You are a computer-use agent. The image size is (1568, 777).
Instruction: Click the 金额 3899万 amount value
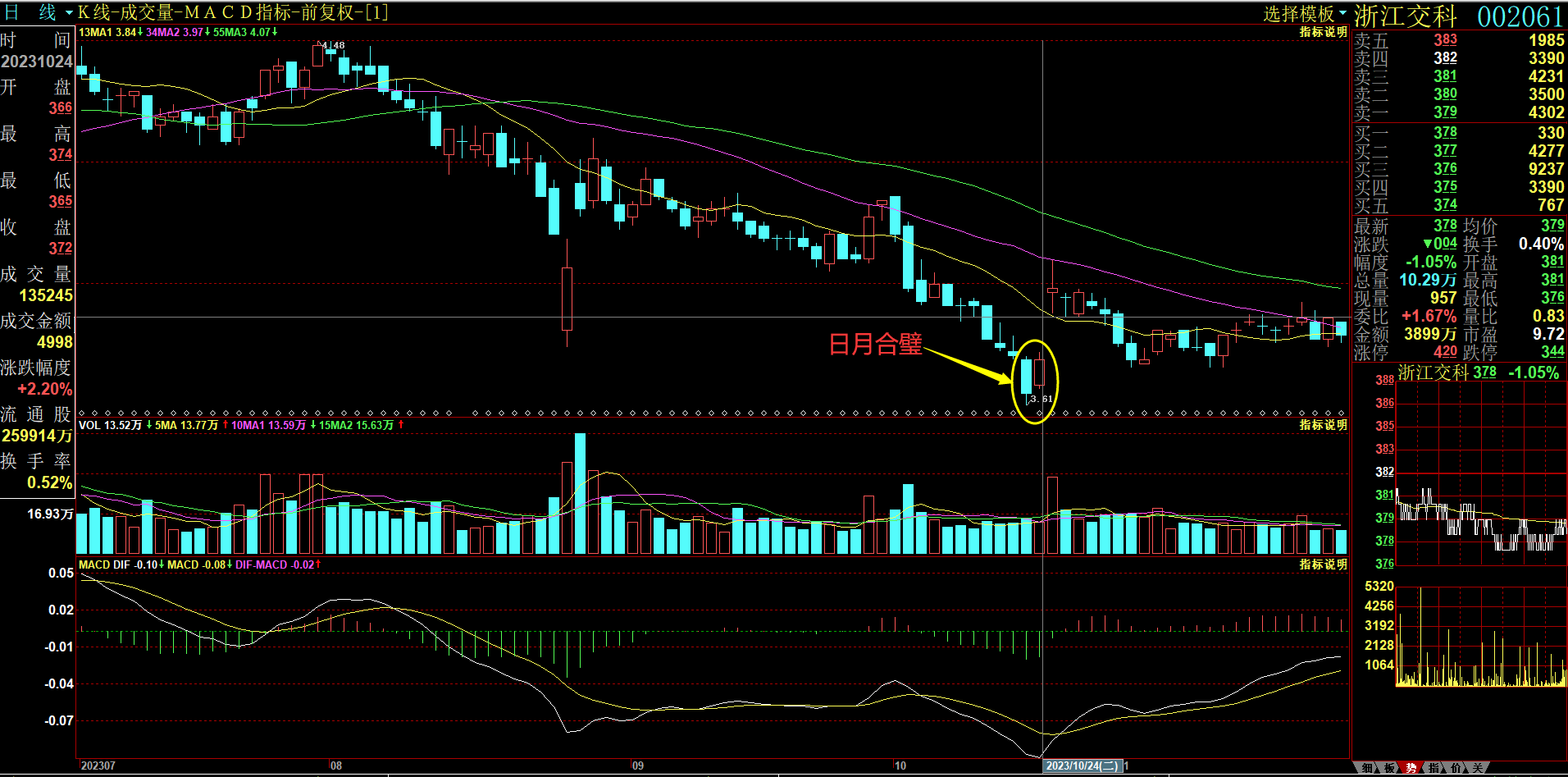point(1430,335)
